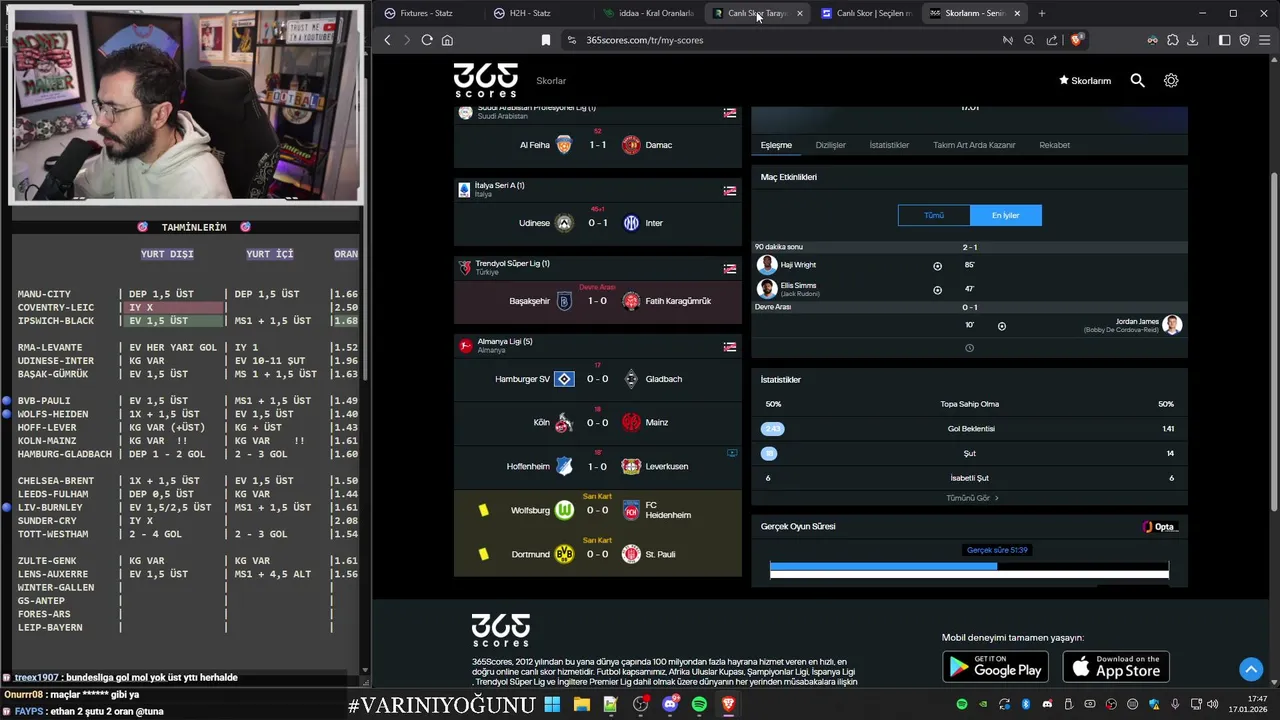Open the Takım Art Arda Kazanır tab
This screenshot has width=1280, height=720.
click(974, 145)
